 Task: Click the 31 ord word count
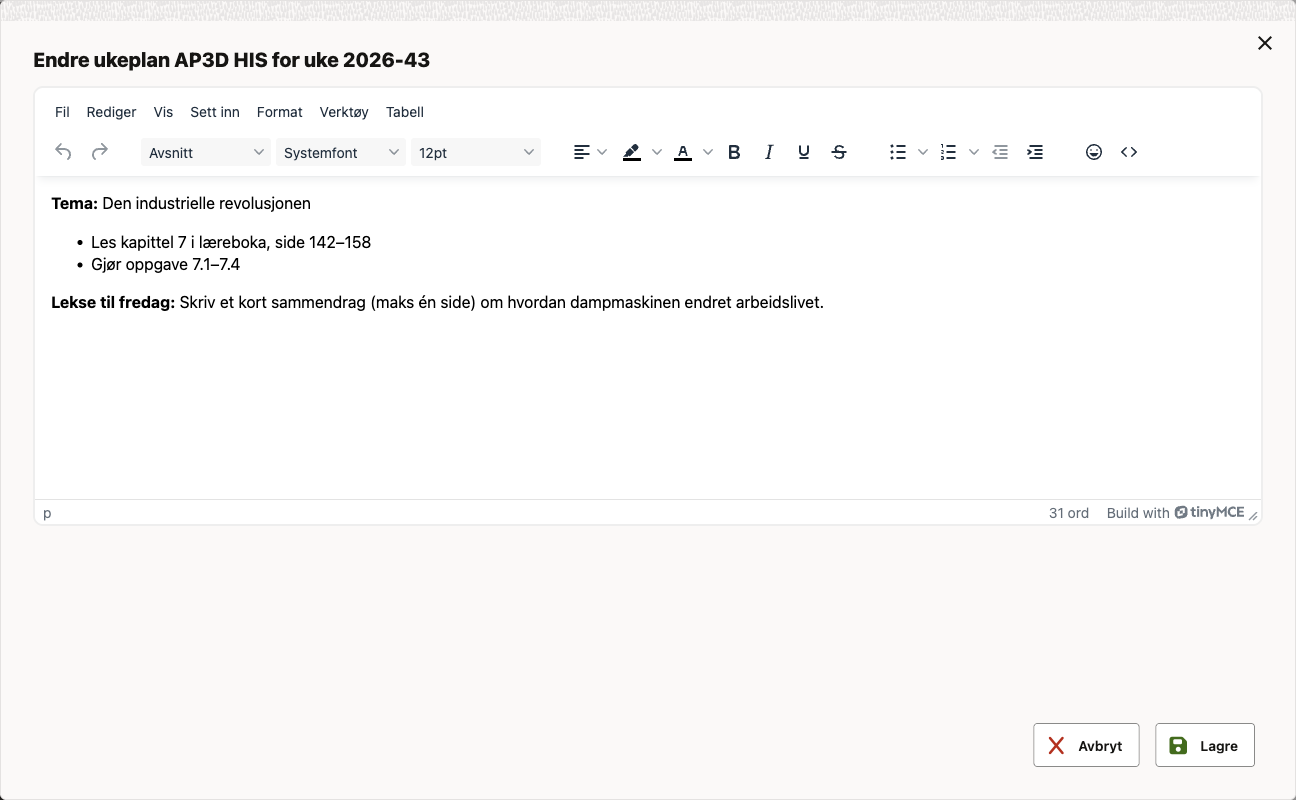click(x=1069, y=513)
